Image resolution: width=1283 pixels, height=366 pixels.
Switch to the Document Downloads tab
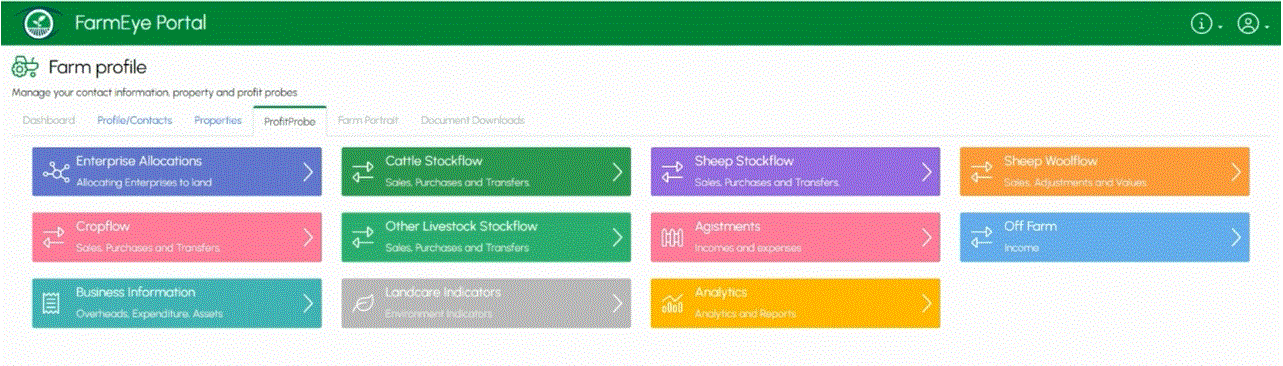tap(472, 120)
